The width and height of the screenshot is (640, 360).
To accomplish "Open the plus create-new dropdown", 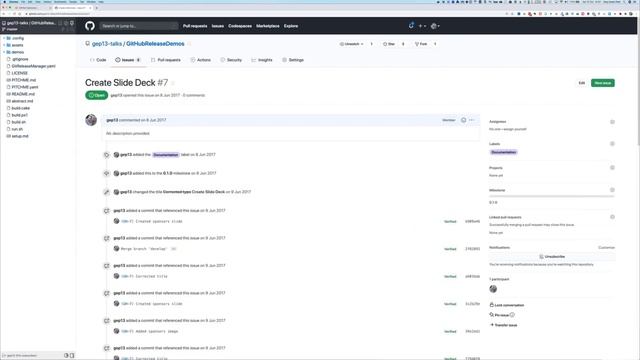I will click(422, 26).
